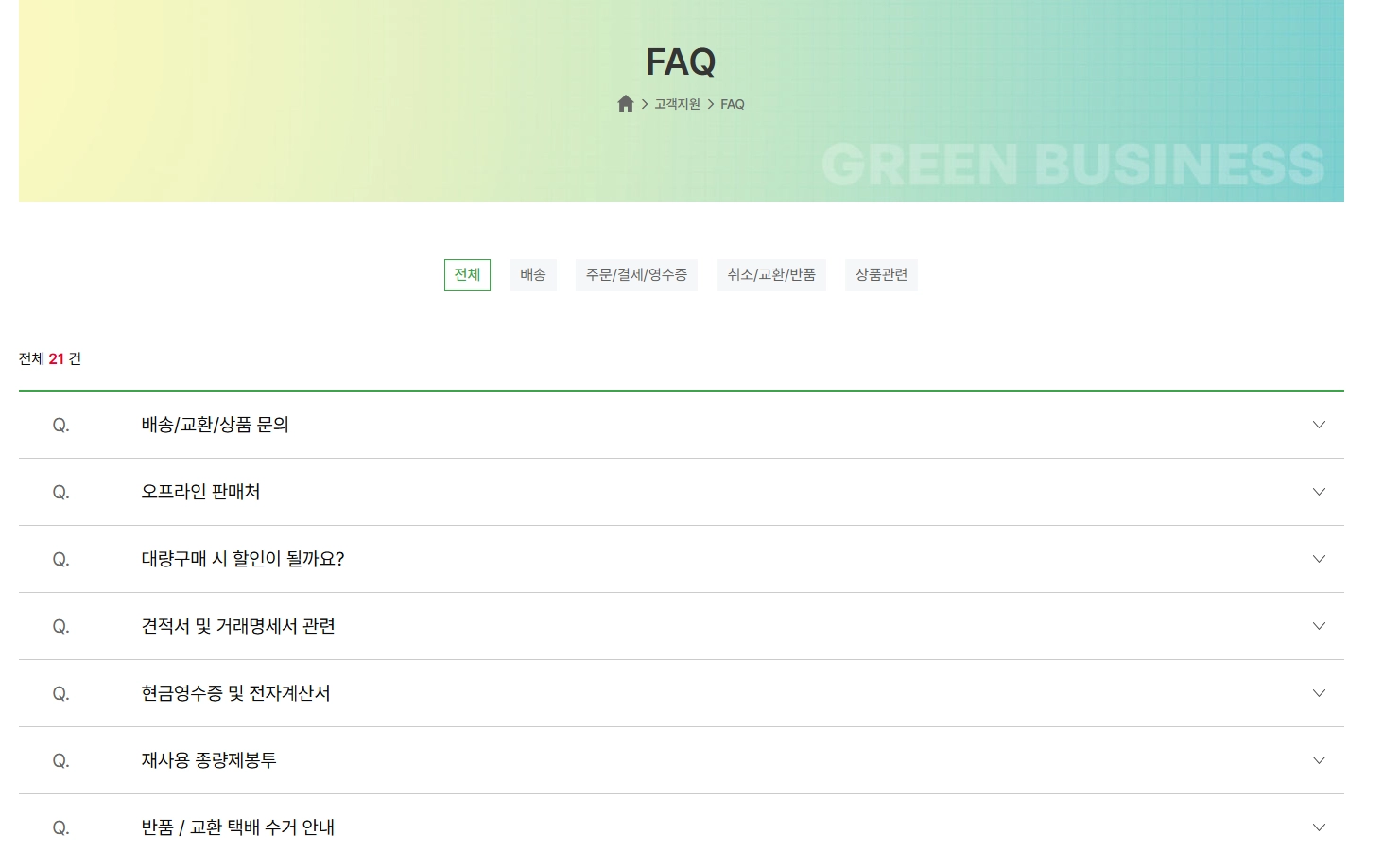Show the 현금영수증 및 전자계산서 answer

click(x=1319, y=693)
